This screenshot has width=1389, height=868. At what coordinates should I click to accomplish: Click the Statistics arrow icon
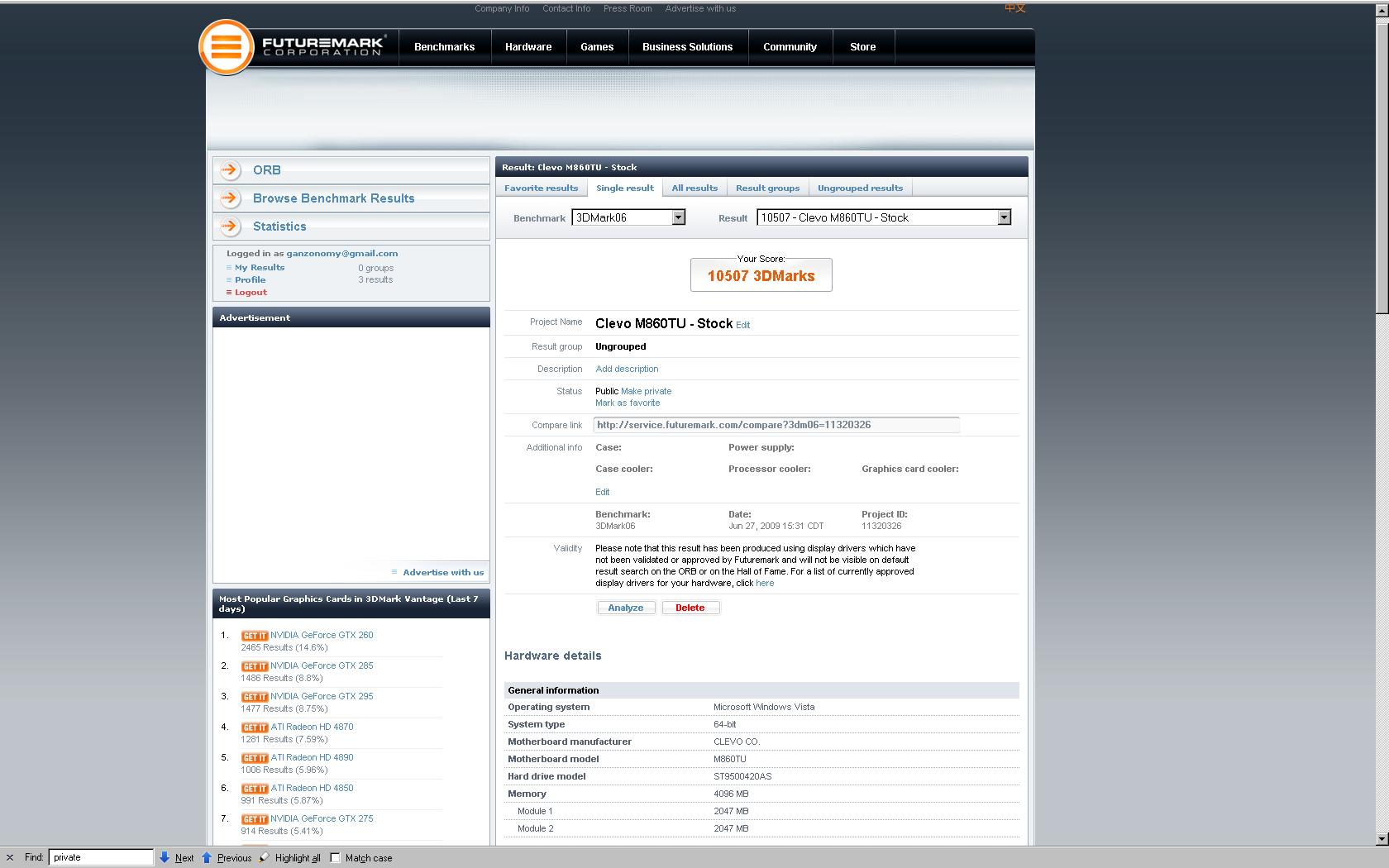[x=231, y=227]
